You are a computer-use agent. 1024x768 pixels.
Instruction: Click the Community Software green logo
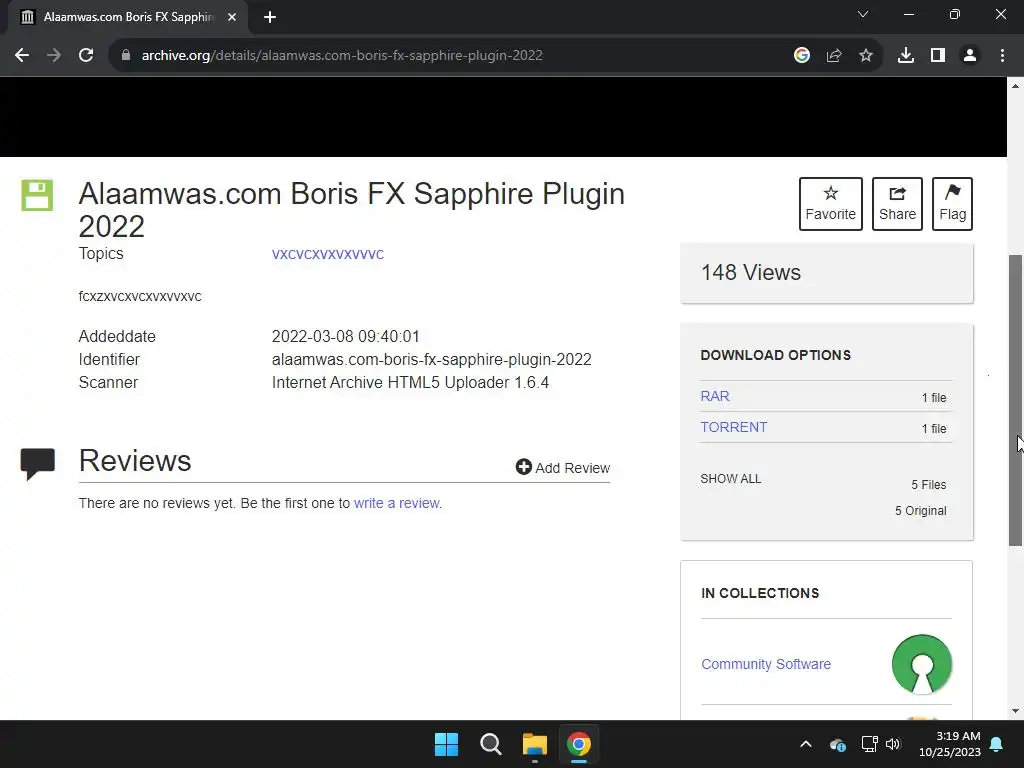(922, 664)
